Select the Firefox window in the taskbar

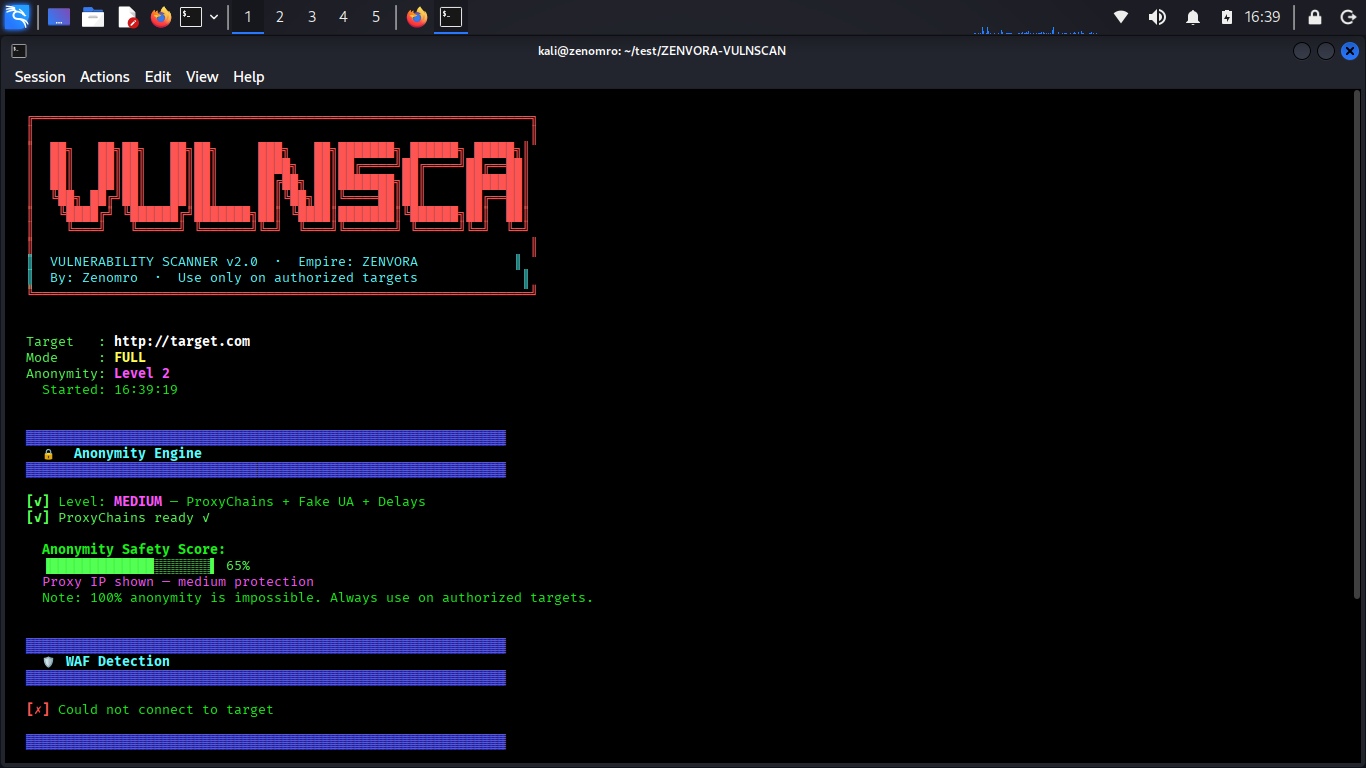tap(417, 17)
